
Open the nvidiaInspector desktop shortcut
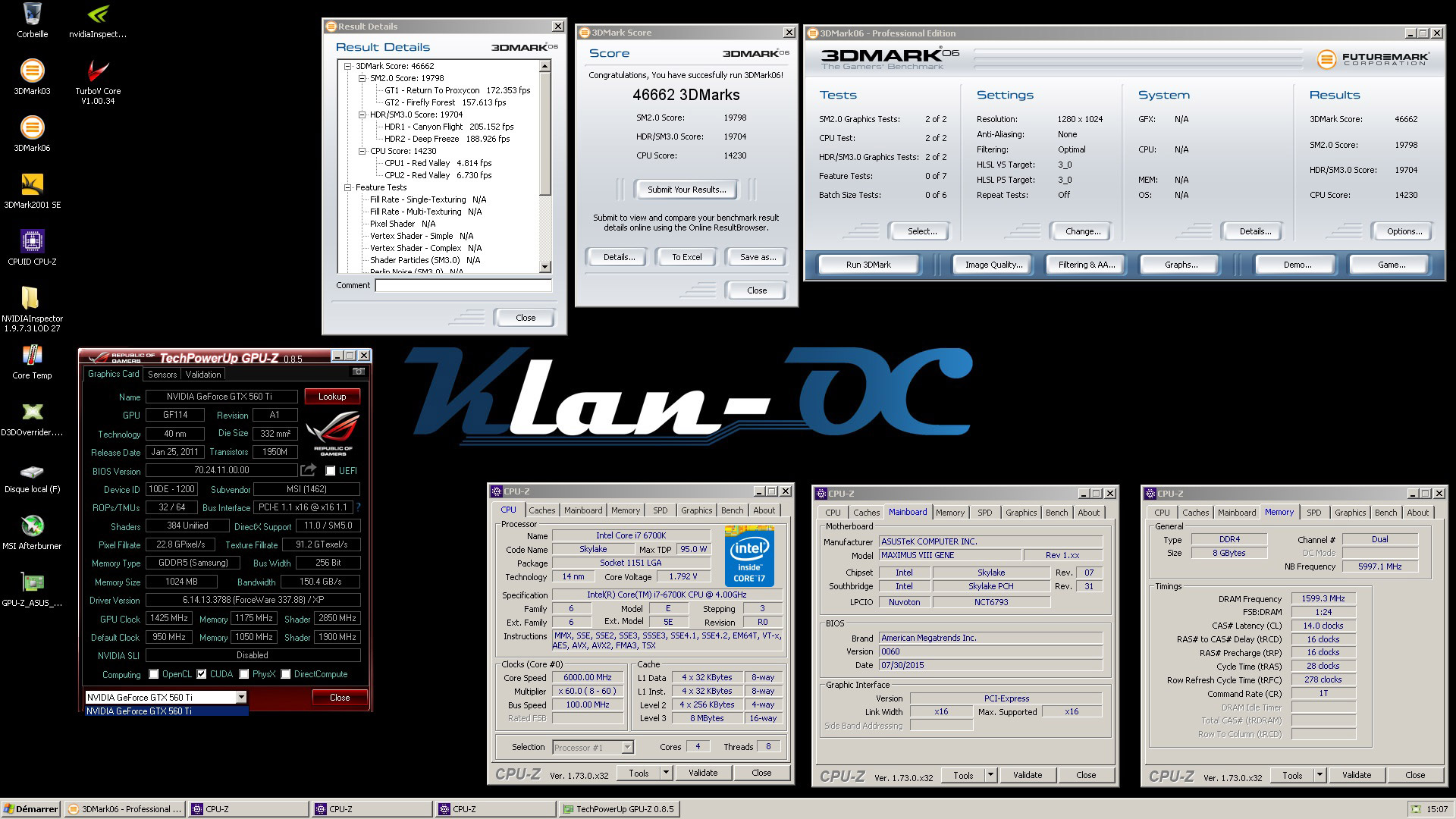[x=98, y=20]
